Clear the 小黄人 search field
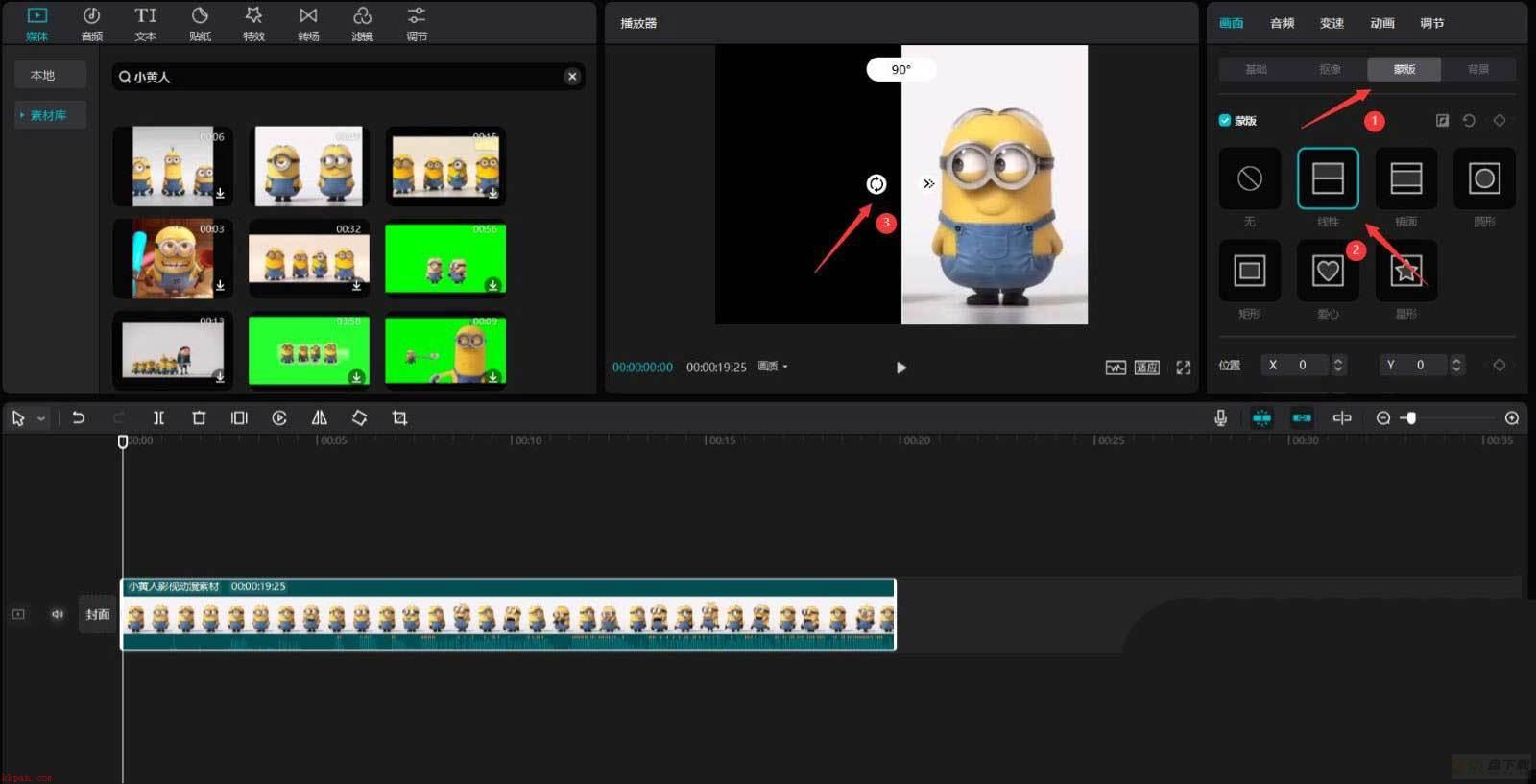The image size is (1536, 784). pyautogui.click(x=572, y=77)
